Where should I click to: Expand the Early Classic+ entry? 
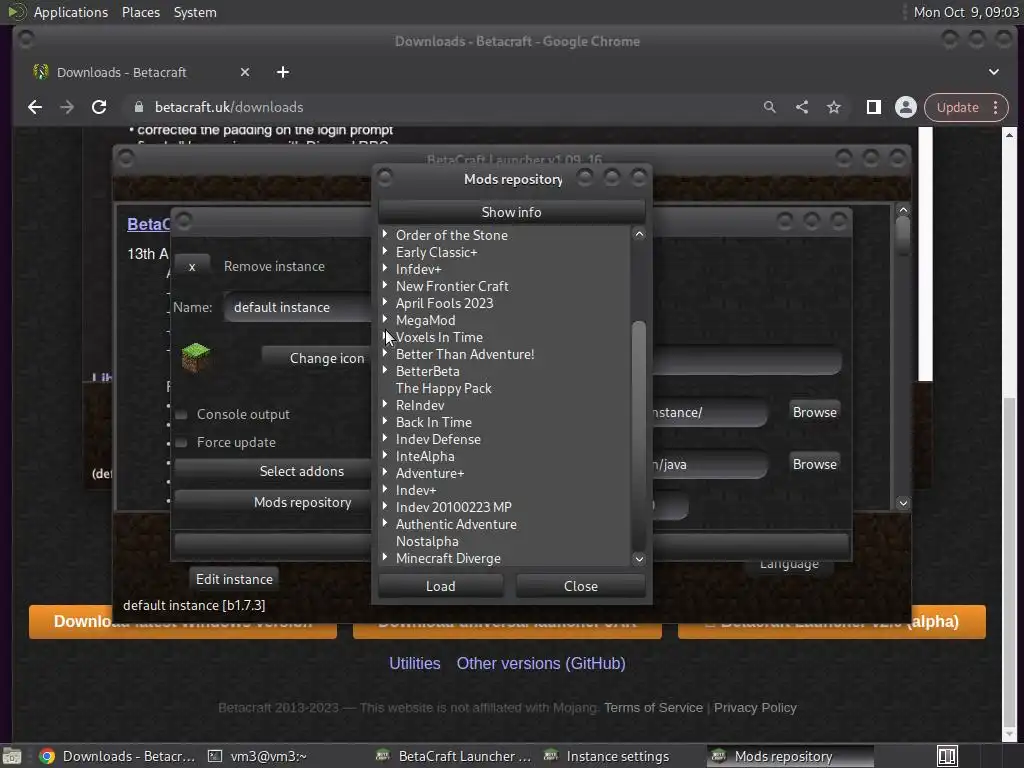385,251
